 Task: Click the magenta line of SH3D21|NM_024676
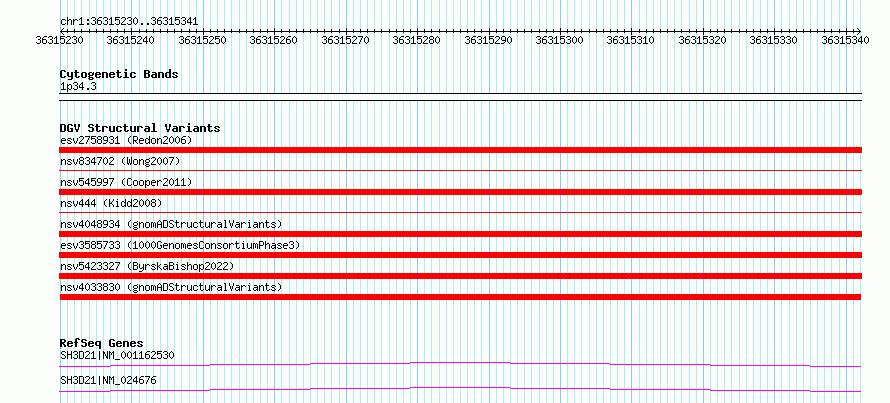coord(460,389)
